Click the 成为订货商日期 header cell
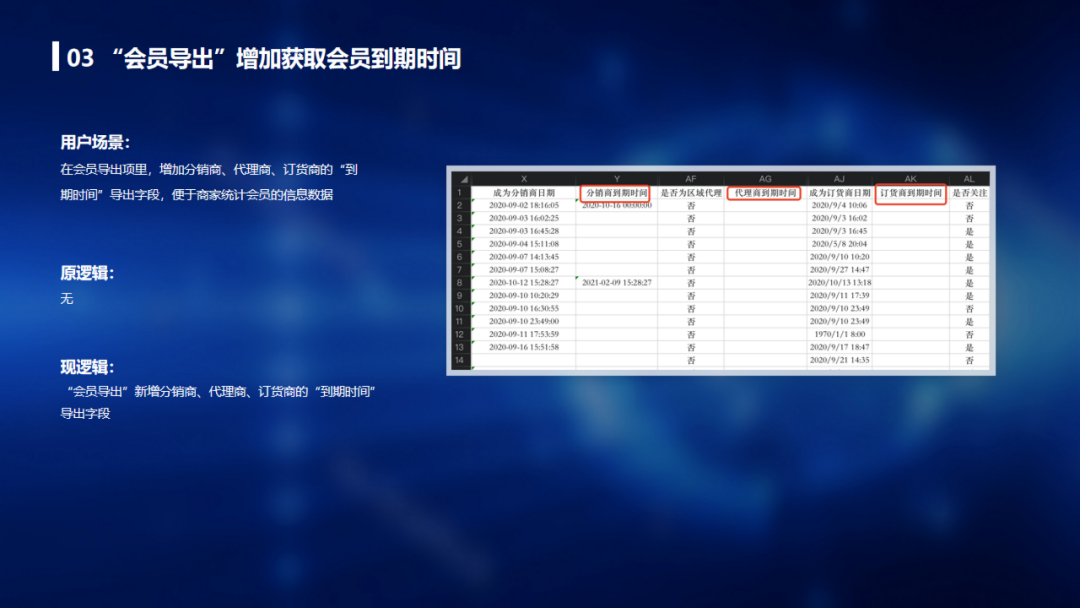This screenshot has width=1080, height=608. (x=839, y=193)
